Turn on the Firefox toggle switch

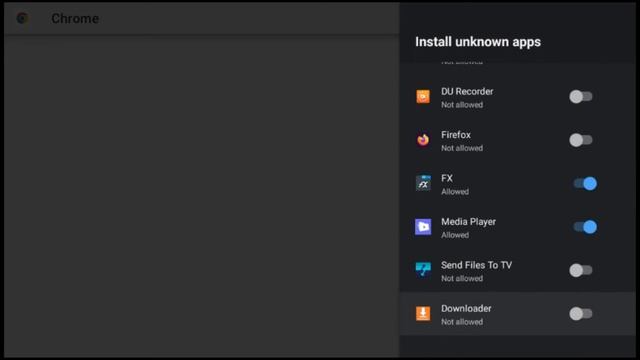coord(581,140)
